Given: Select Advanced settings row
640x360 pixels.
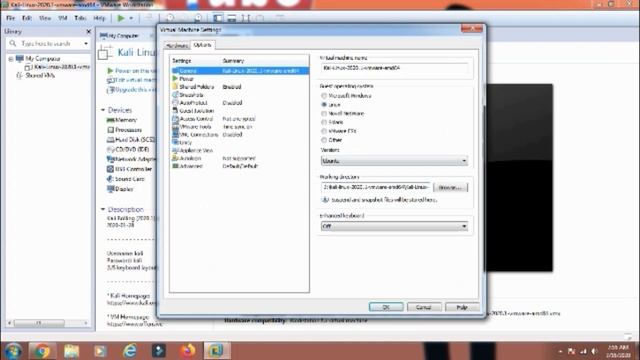Looking at the screenshot, I should click(x=240, y=166).
